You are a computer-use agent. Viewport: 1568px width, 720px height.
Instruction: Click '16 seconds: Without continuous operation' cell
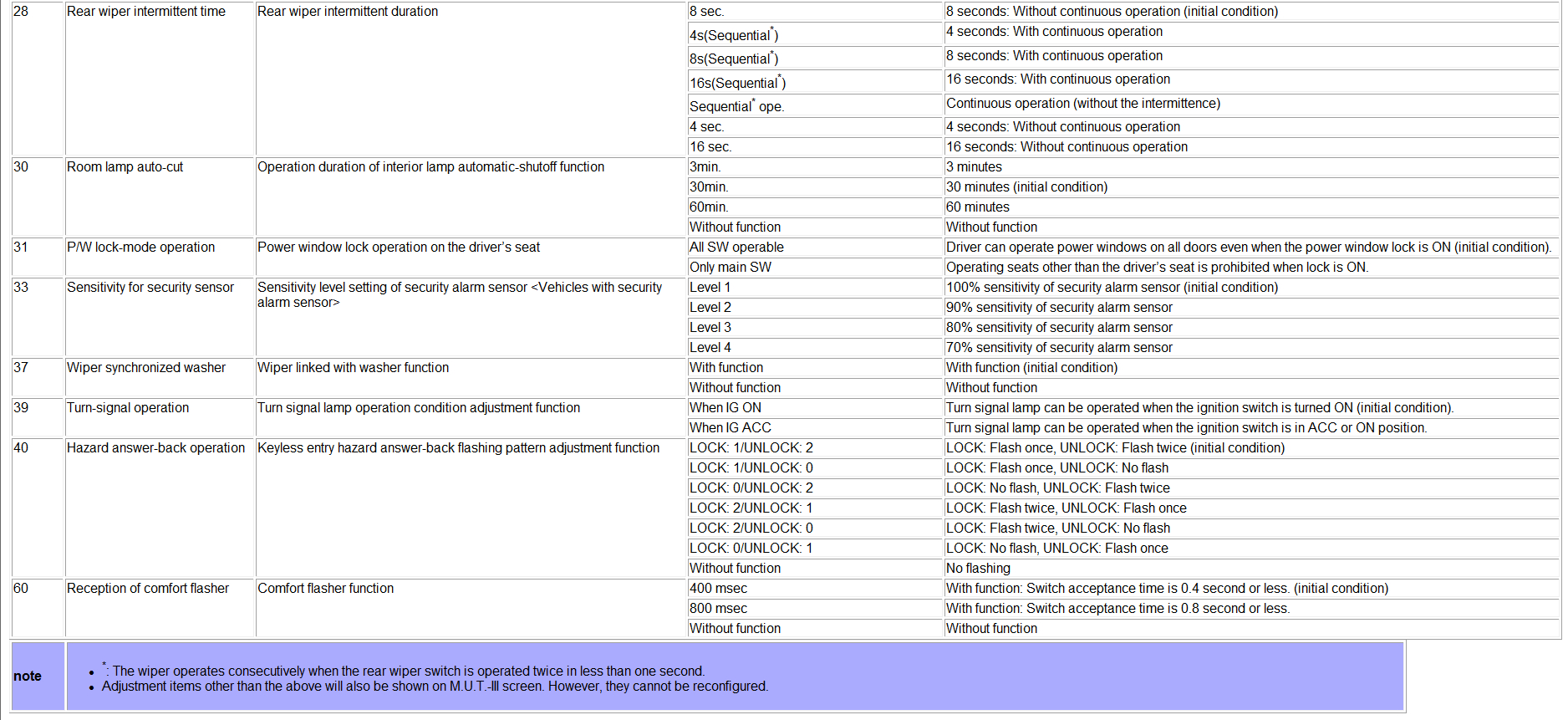pyautogui.click(x=1252, y=147)
